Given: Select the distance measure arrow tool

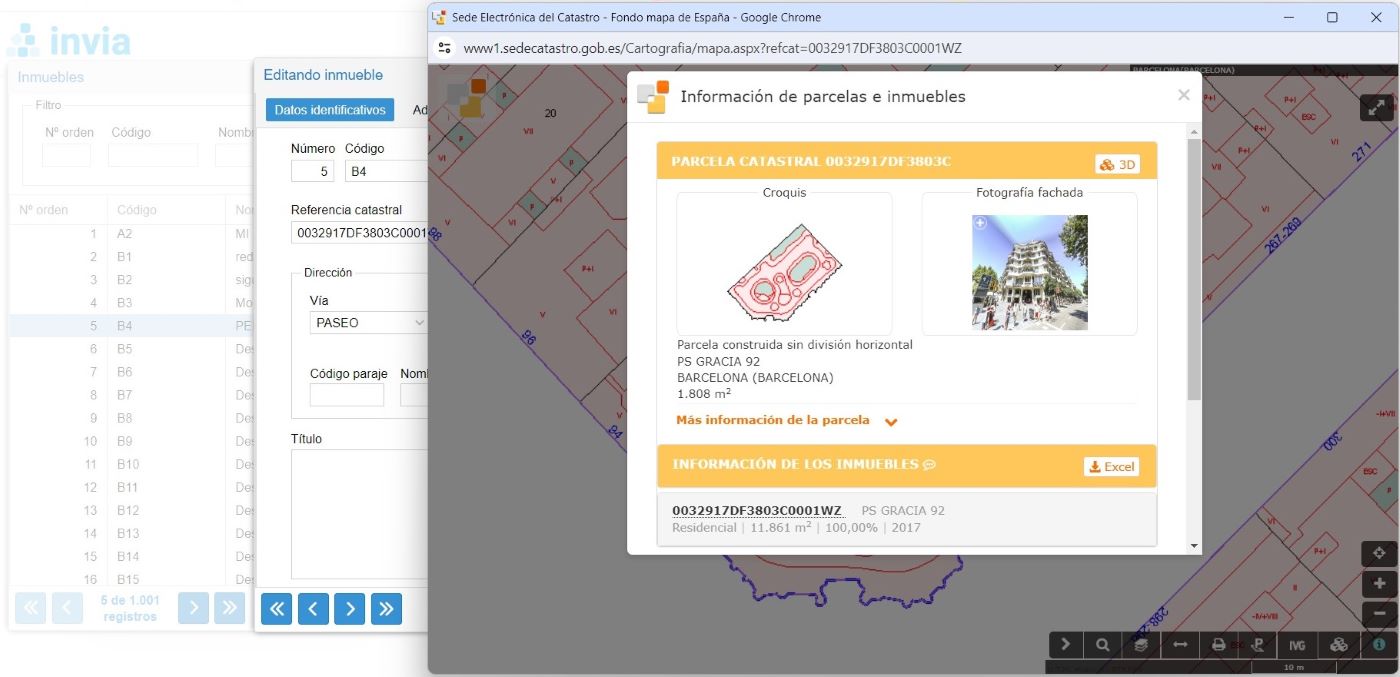Looking at the screenshot, I should 1180,645.
